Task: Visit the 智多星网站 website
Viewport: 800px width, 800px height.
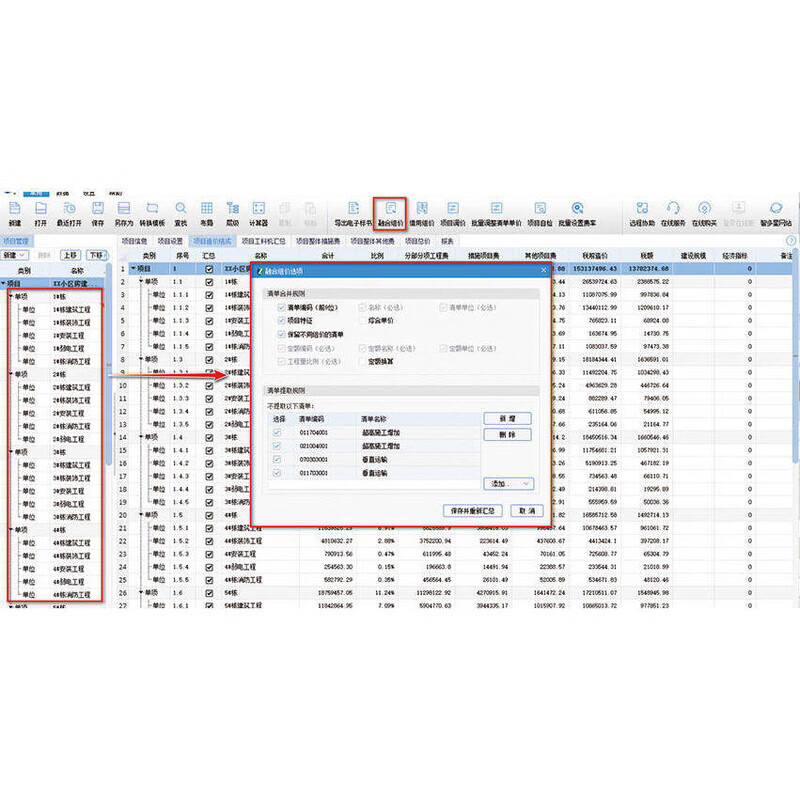Action: pyautogui.click(x=774, y=208)
